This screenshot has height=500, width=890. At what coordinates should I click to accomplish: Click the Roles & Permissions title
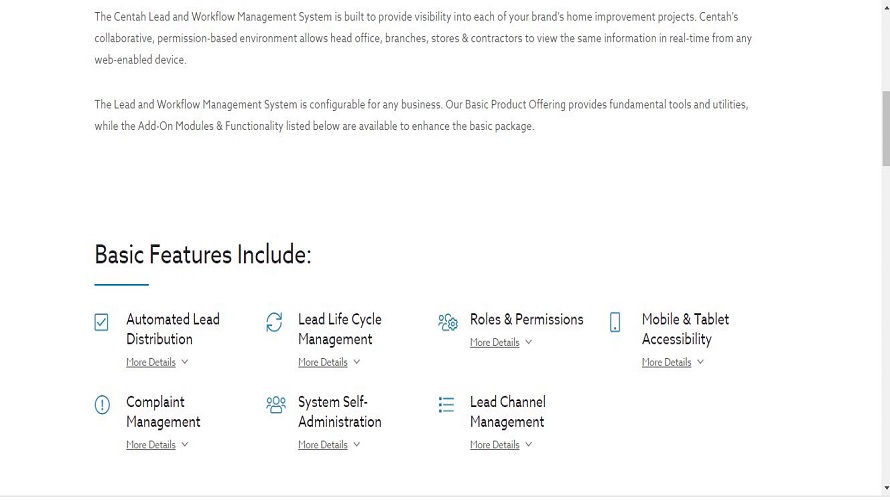click(x=526, y=319)
